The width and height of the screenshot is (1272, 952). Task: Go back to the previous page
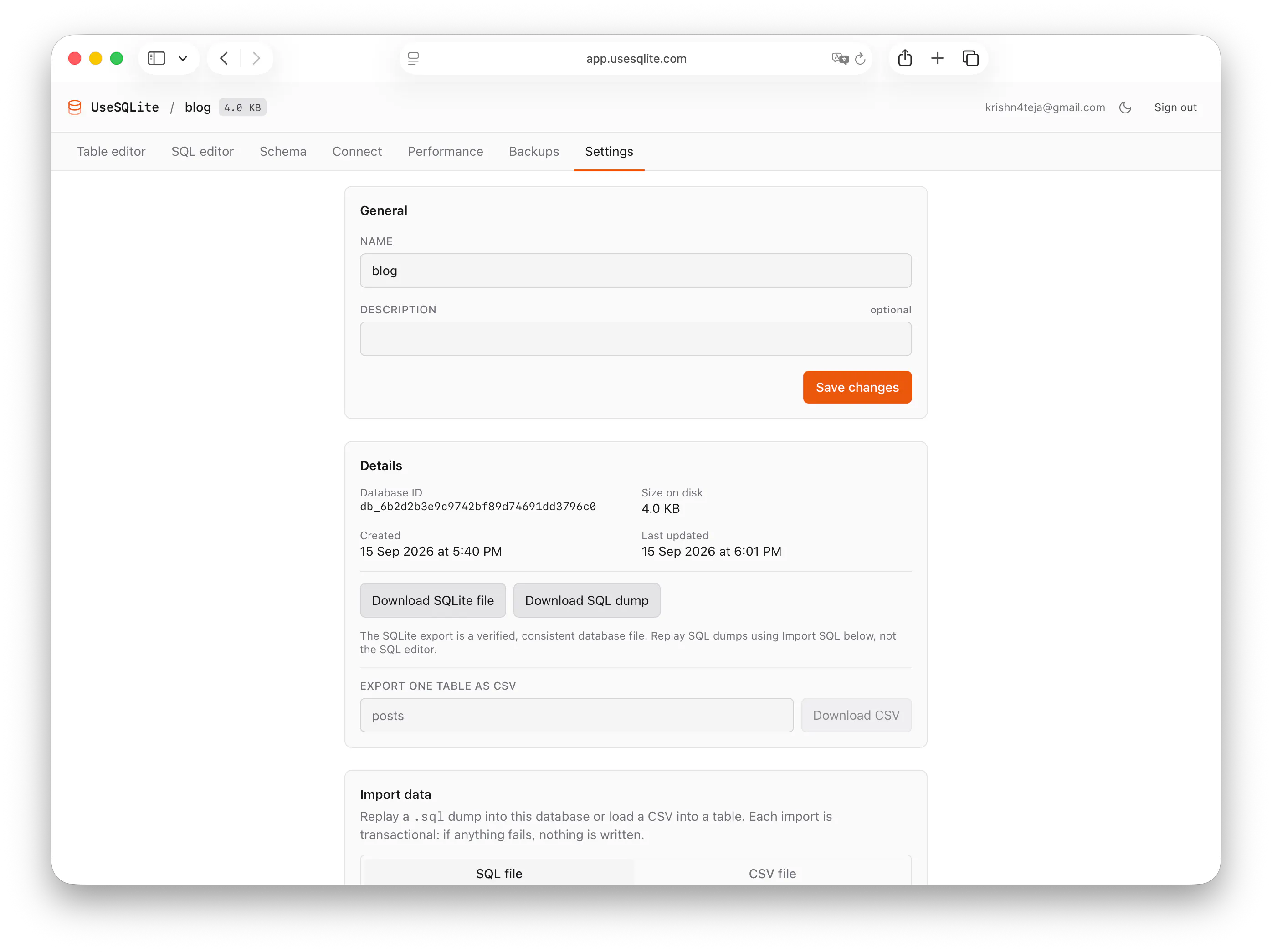[x=224, y=58]
